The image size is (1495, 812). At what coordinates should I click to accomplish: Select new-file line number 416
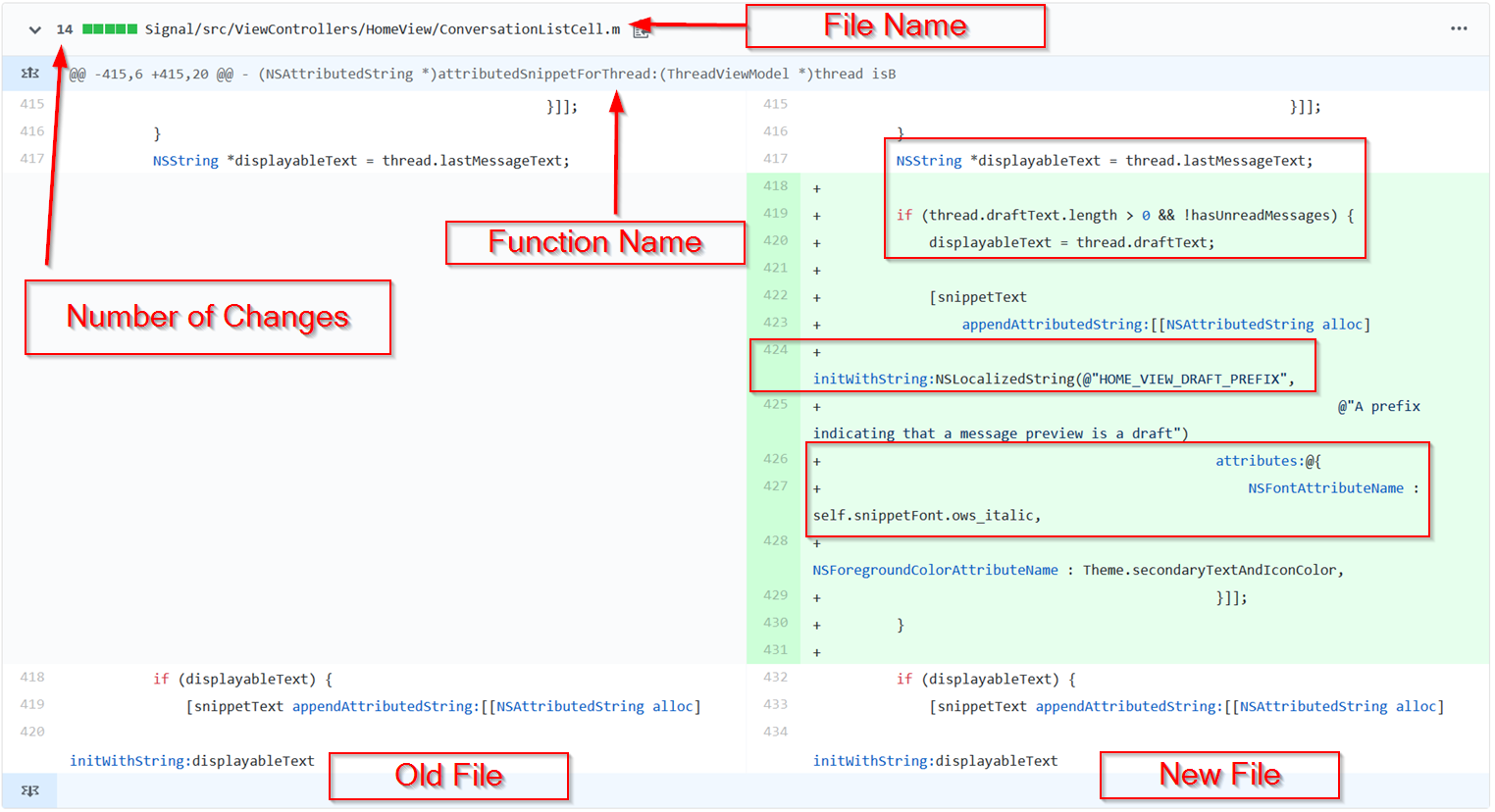tap(776, 131)
